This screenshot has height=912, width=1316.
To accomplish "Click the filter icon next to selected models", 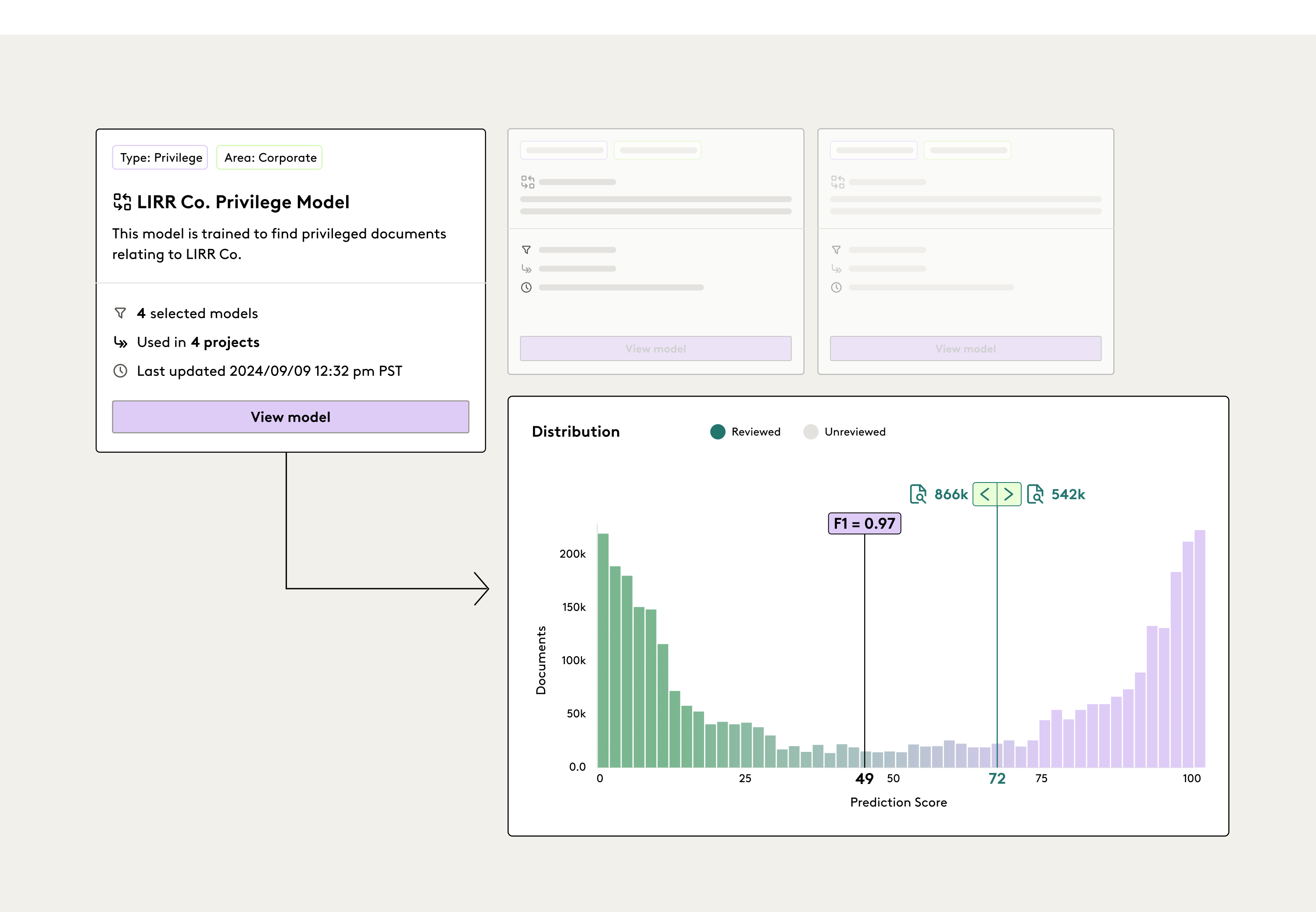I will [x=120, y=313].
